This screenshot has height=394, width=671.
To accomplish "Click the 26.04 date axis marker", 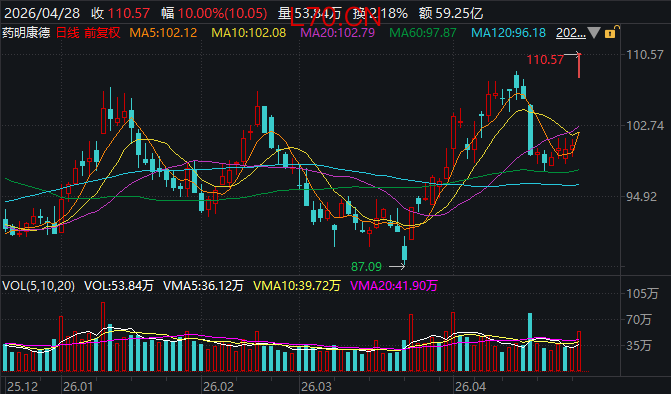I will tap(471, 387).
